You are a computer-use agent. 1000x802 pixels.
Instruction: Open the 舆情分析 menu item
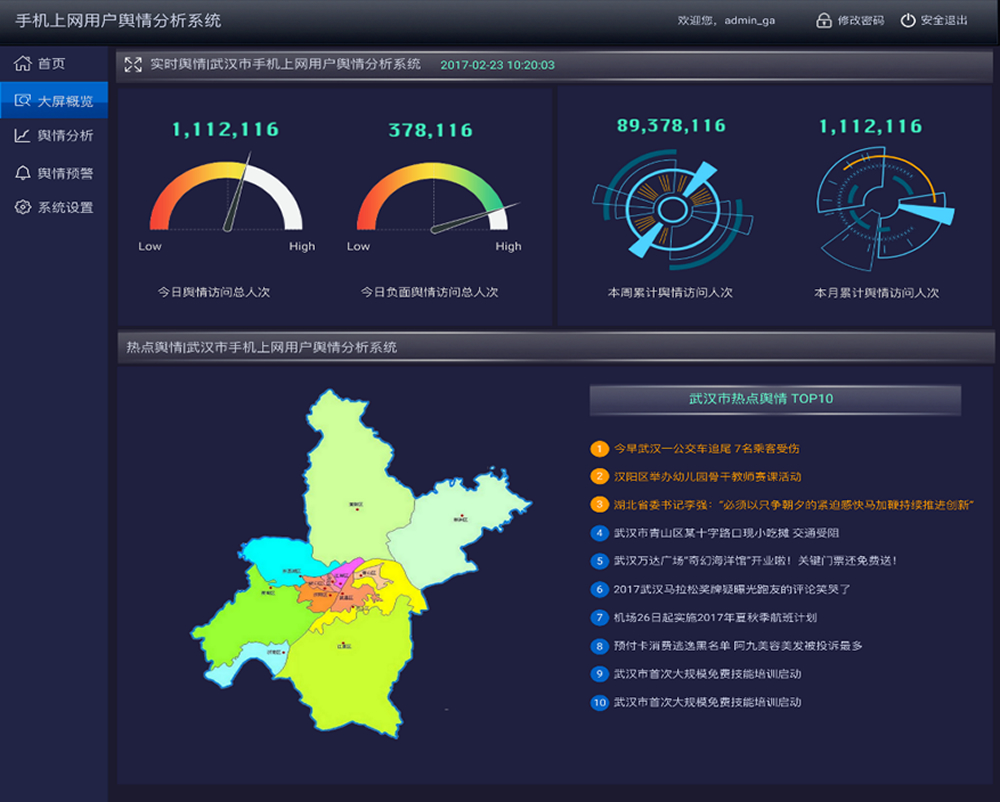pyautogui.click(x=65, y=136)
